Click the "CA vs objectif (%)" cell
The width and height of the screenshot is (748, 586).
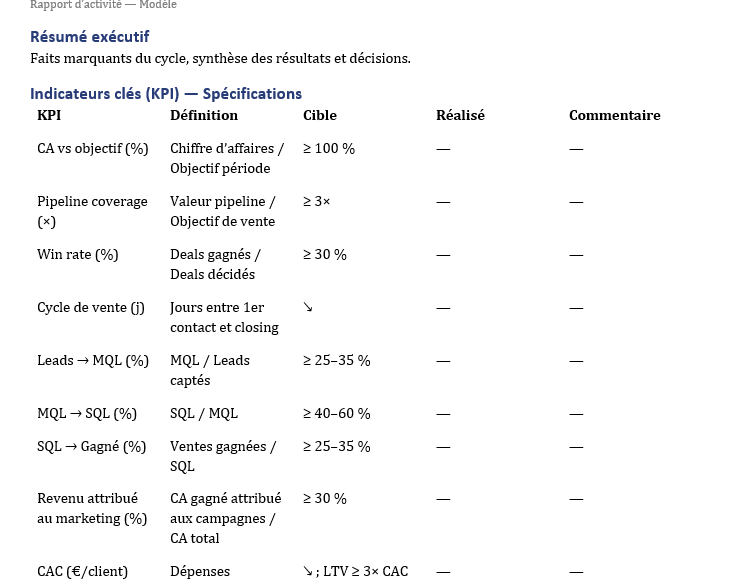pos(92,148)
